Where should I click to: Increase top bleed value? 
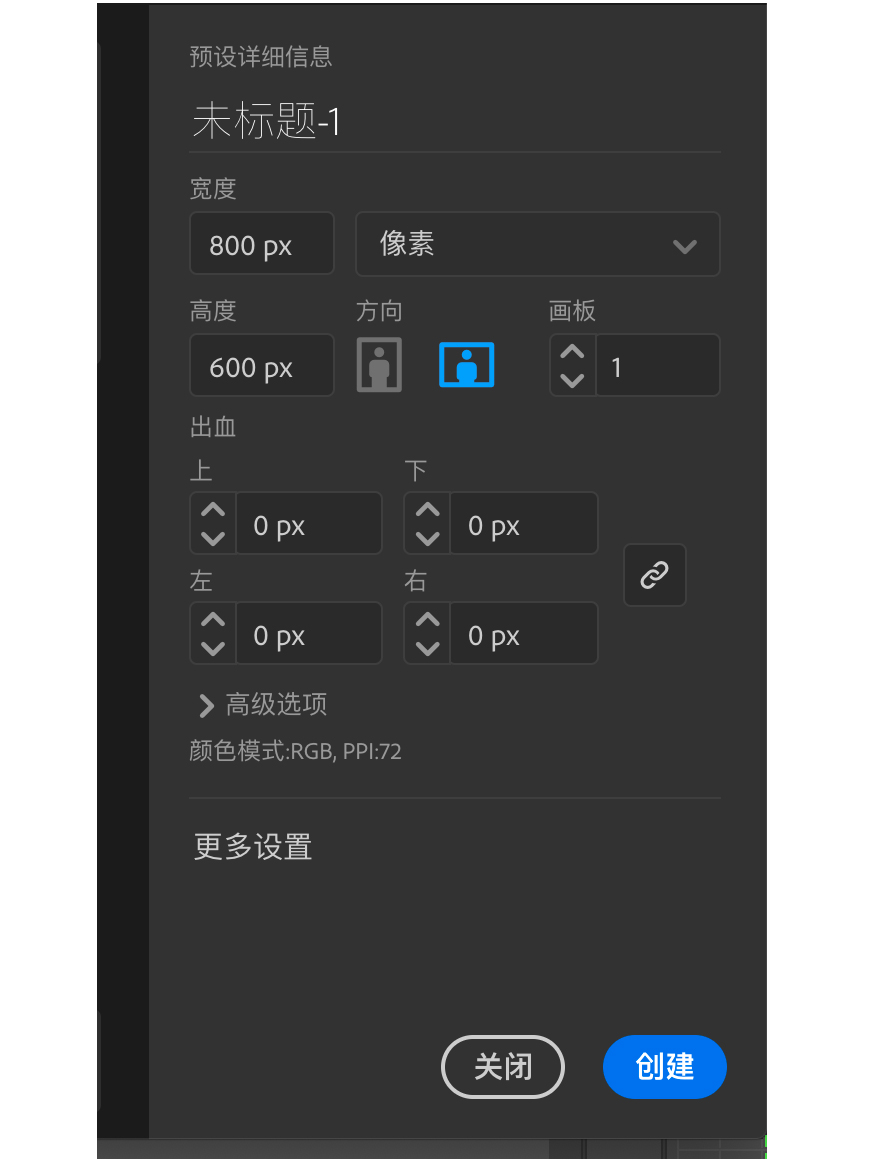(213, 510)
